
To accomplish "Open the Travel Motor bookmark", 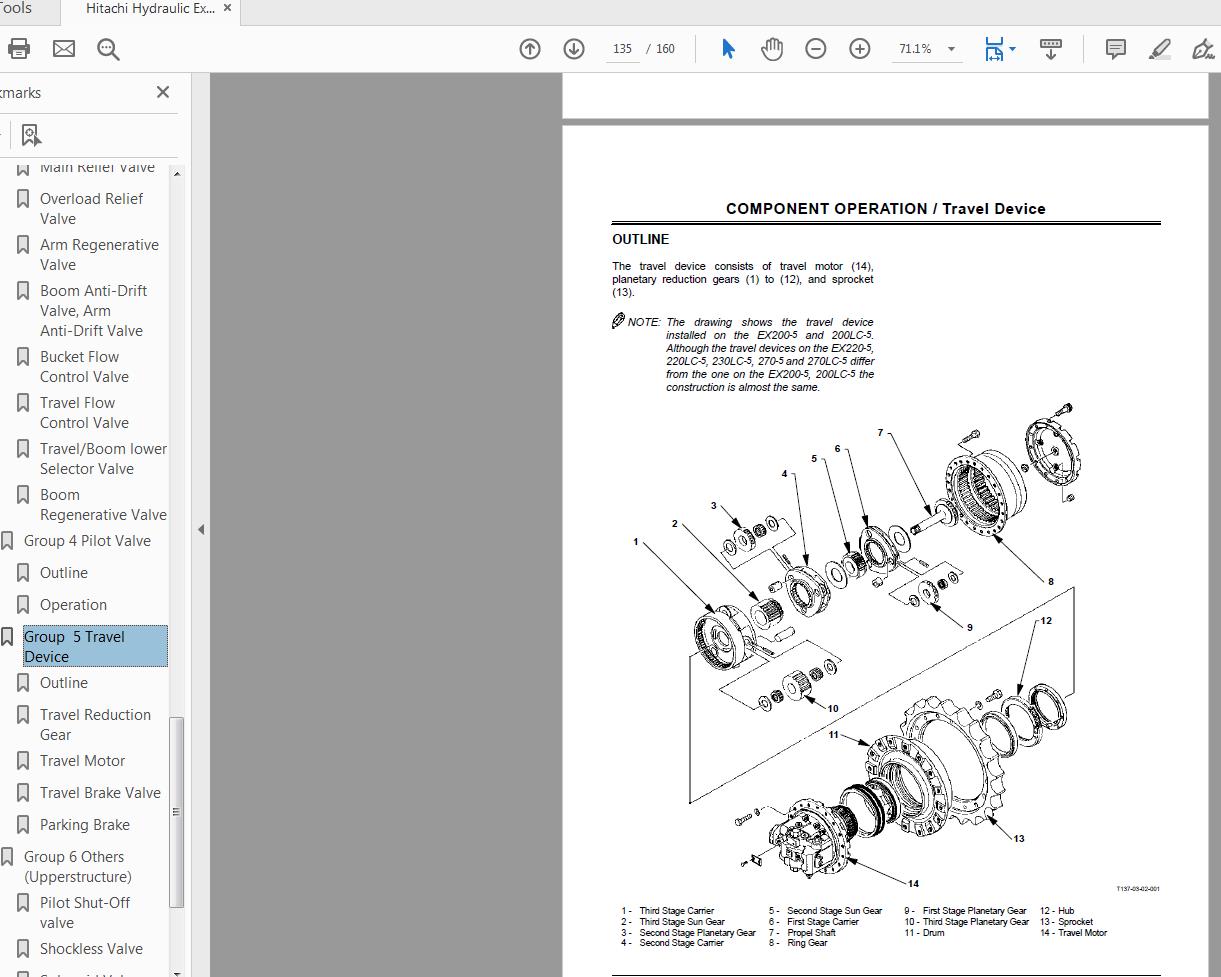I will [x=82, y=761].
